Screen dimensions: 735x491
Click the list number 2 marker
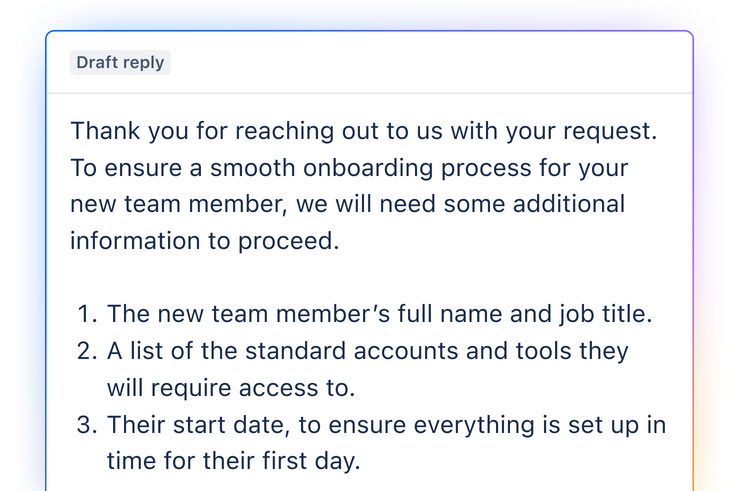(x=87, y=351)
